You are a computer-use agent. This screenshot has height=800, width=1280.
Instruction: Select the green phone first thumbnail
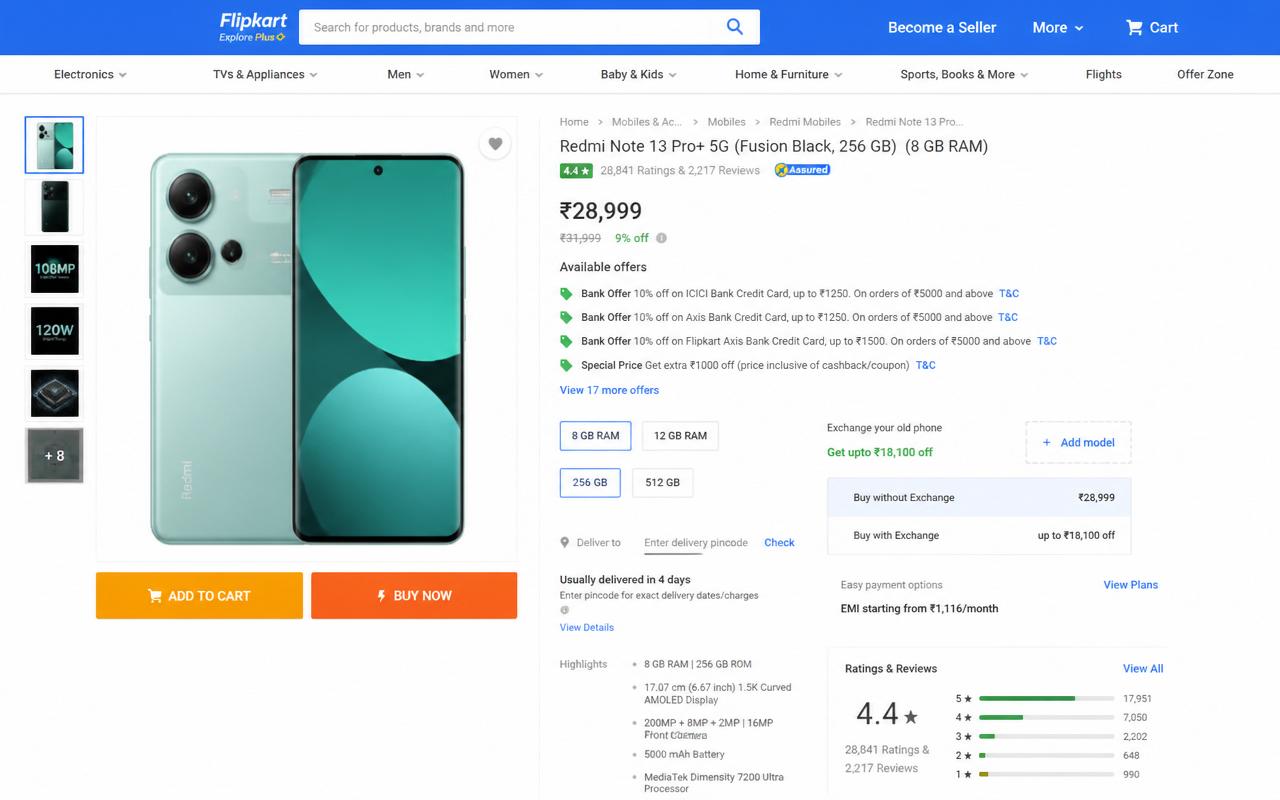tap(54, 145)
